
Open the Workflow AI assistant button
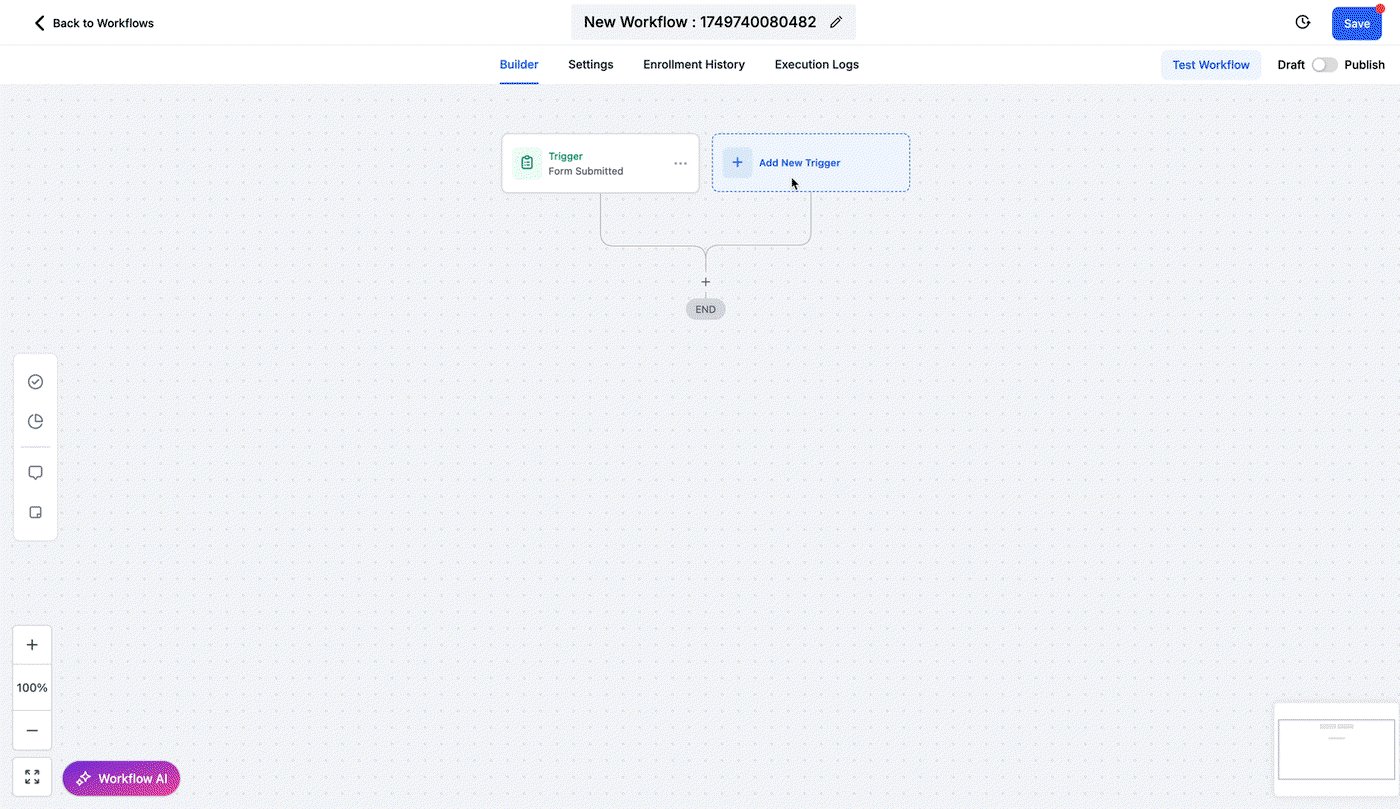click(121, 778)
